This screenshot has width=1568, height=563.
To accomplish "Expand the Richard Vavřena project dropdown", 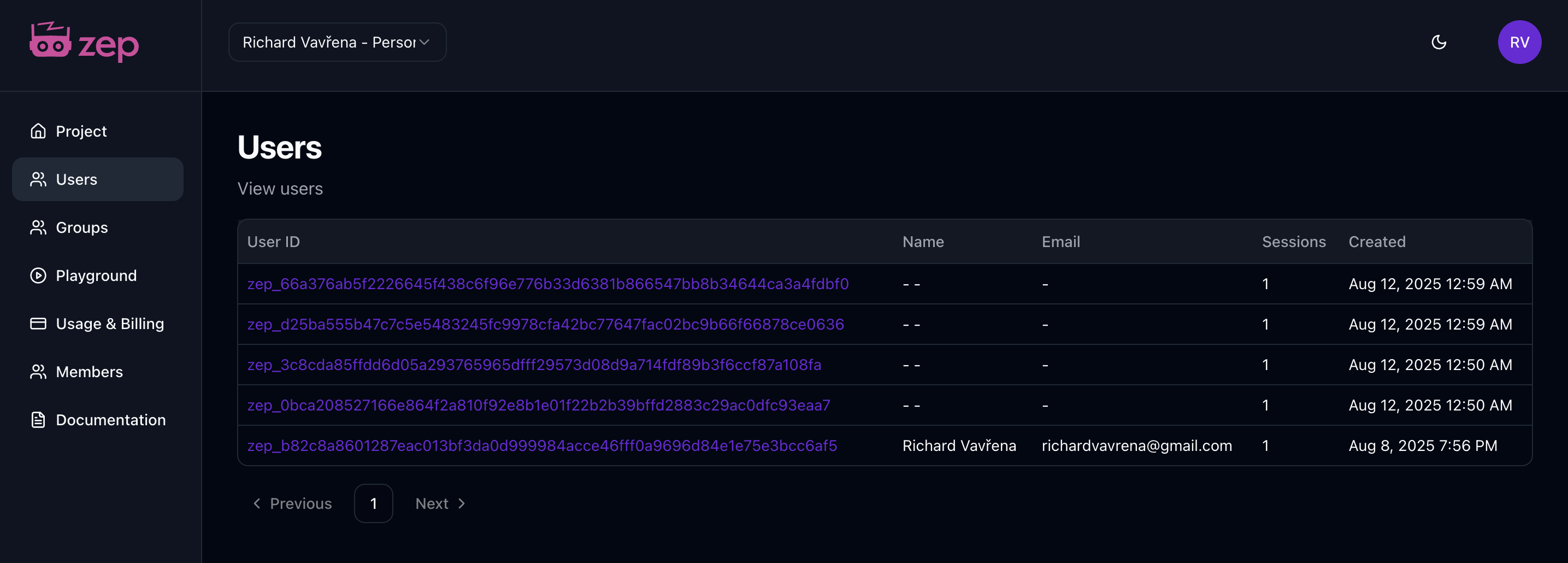I will (x=337, y=42).
